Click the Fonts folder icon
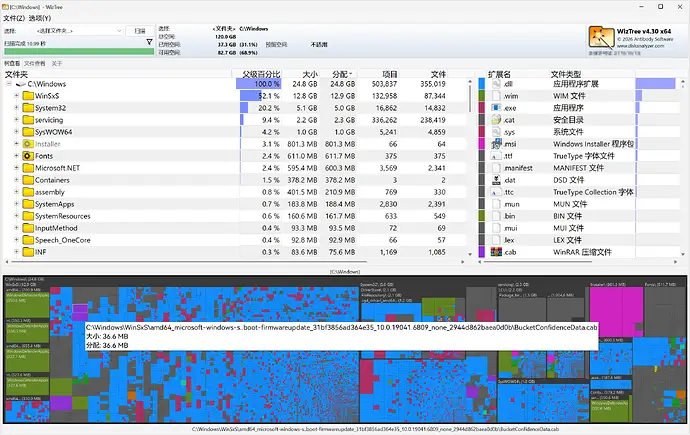This screenshot has height=435, width=690. [28, 156]
